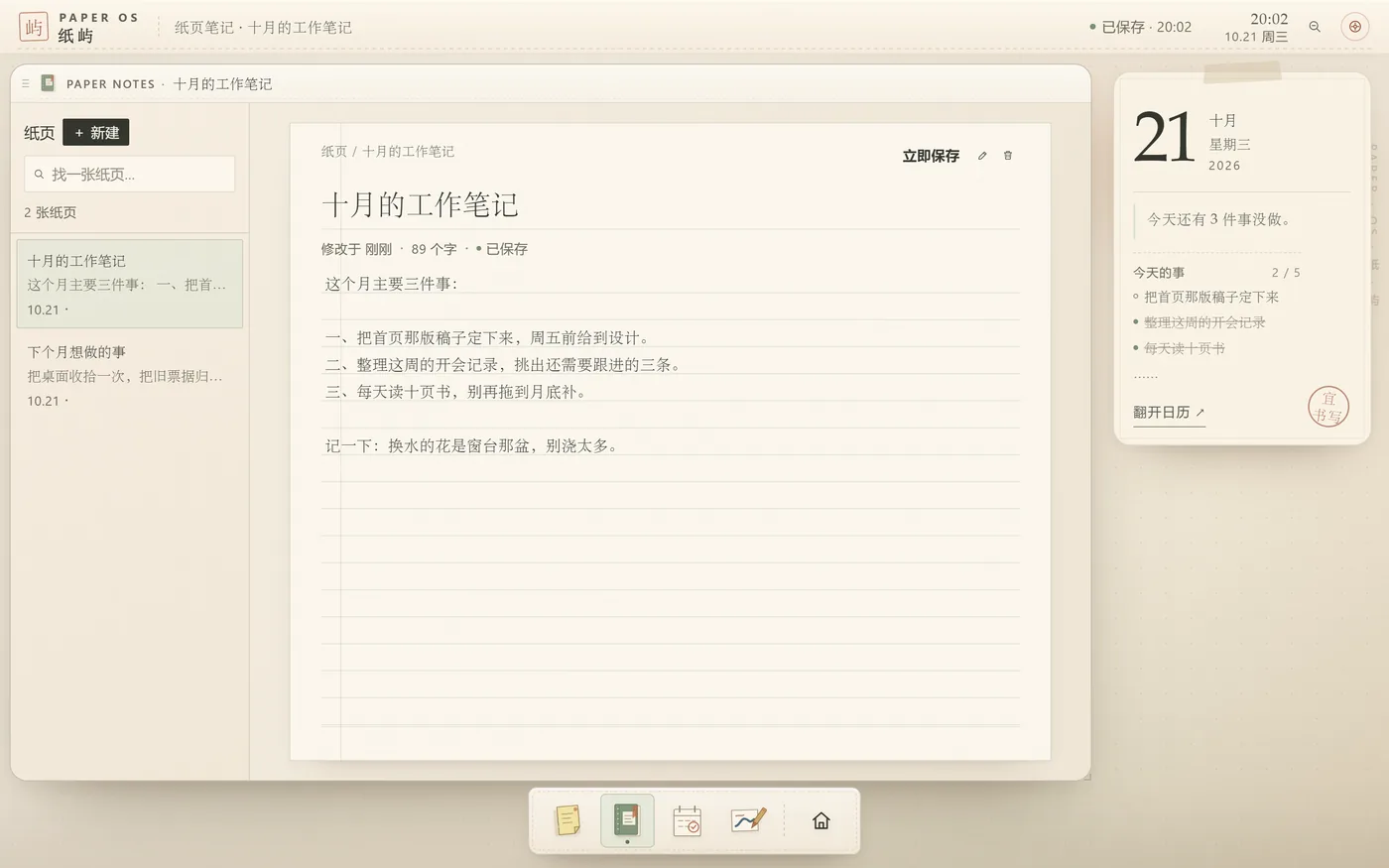The image size is (1389, 868).
Task: Go to the home desktop via dock
Action: tap(821, 820)
